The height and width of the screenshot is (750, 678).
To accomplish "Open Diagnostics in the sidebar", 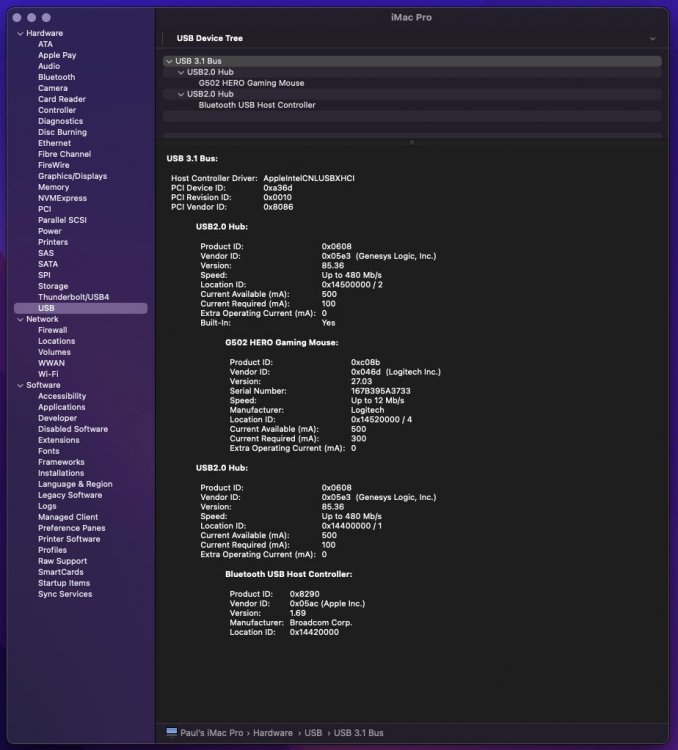I will 60,121.
